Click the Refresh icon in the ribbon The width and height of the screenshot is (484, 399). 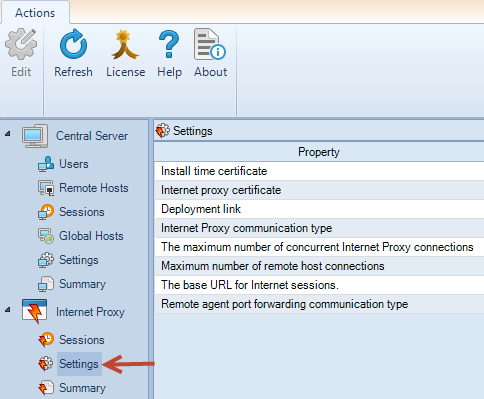point(73,44)
